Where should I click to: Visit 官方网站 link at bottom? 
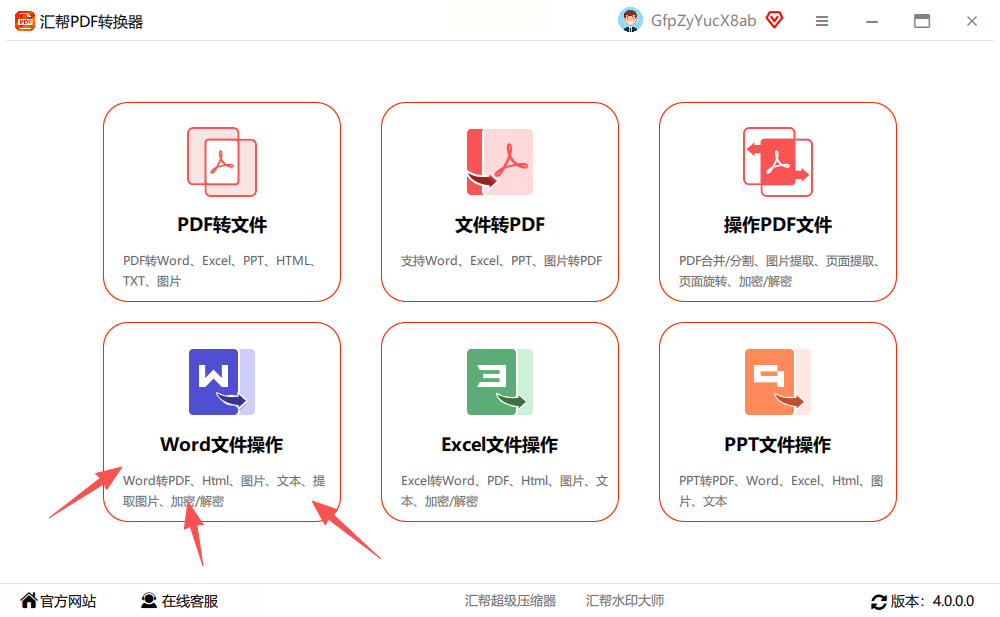pyautogui.click(x=58, y=601)
